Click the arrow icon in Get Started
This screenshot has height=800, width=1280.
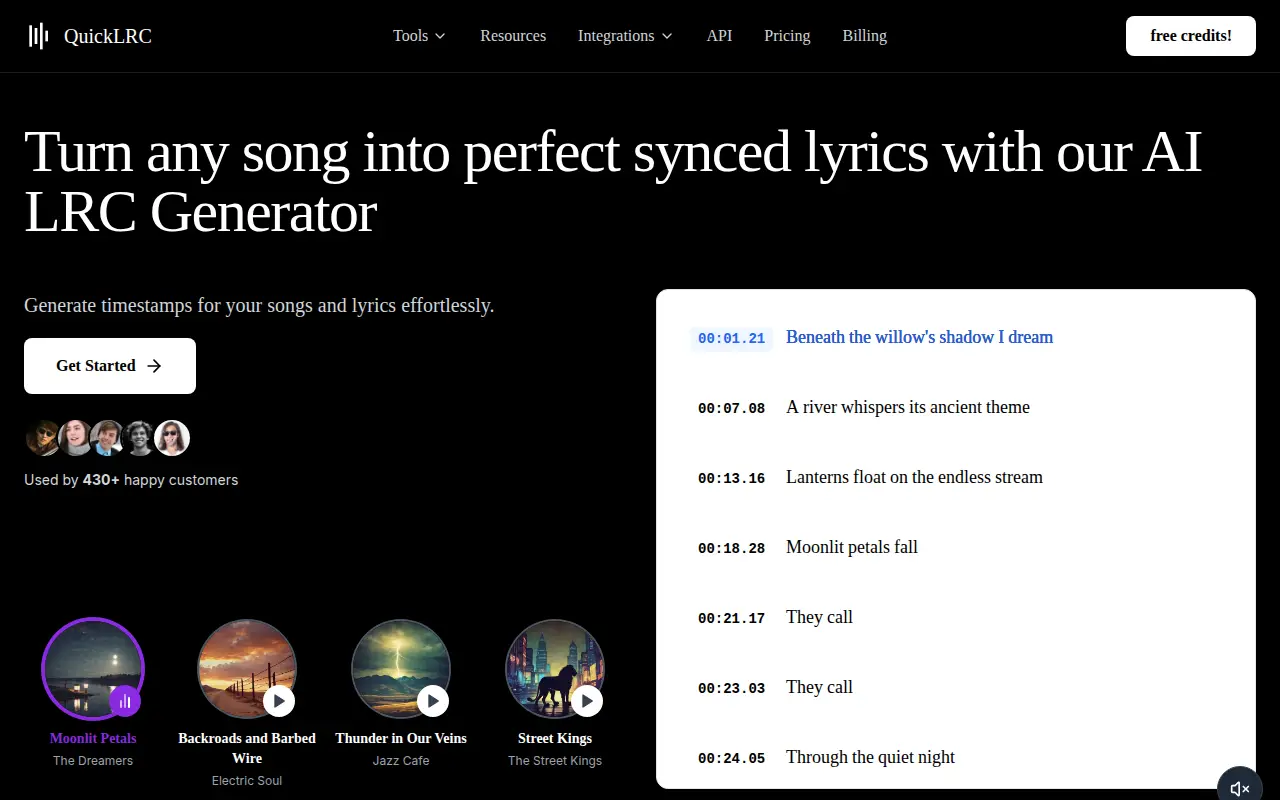point(154,366)
